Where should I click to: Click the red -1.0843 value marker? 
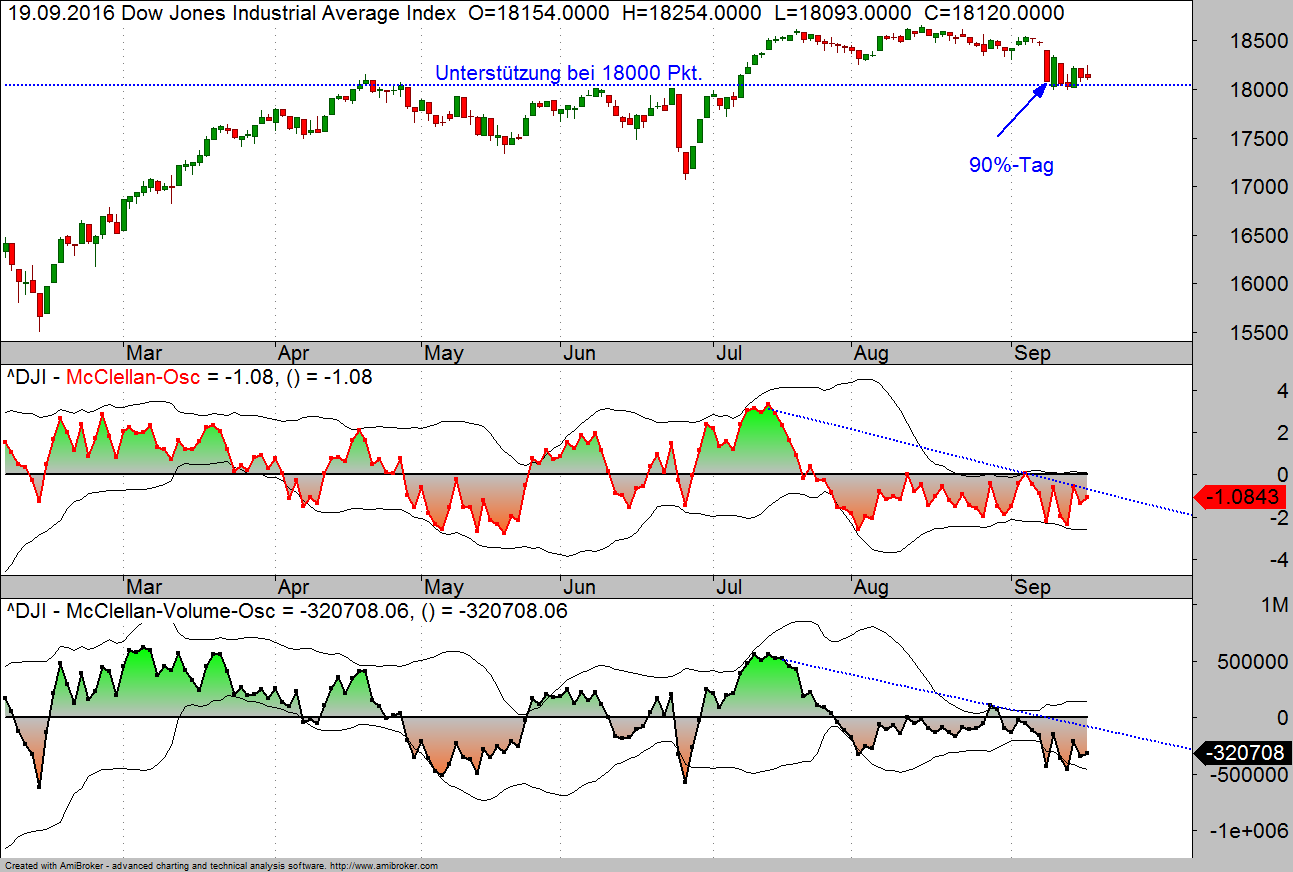(1238, 496)
